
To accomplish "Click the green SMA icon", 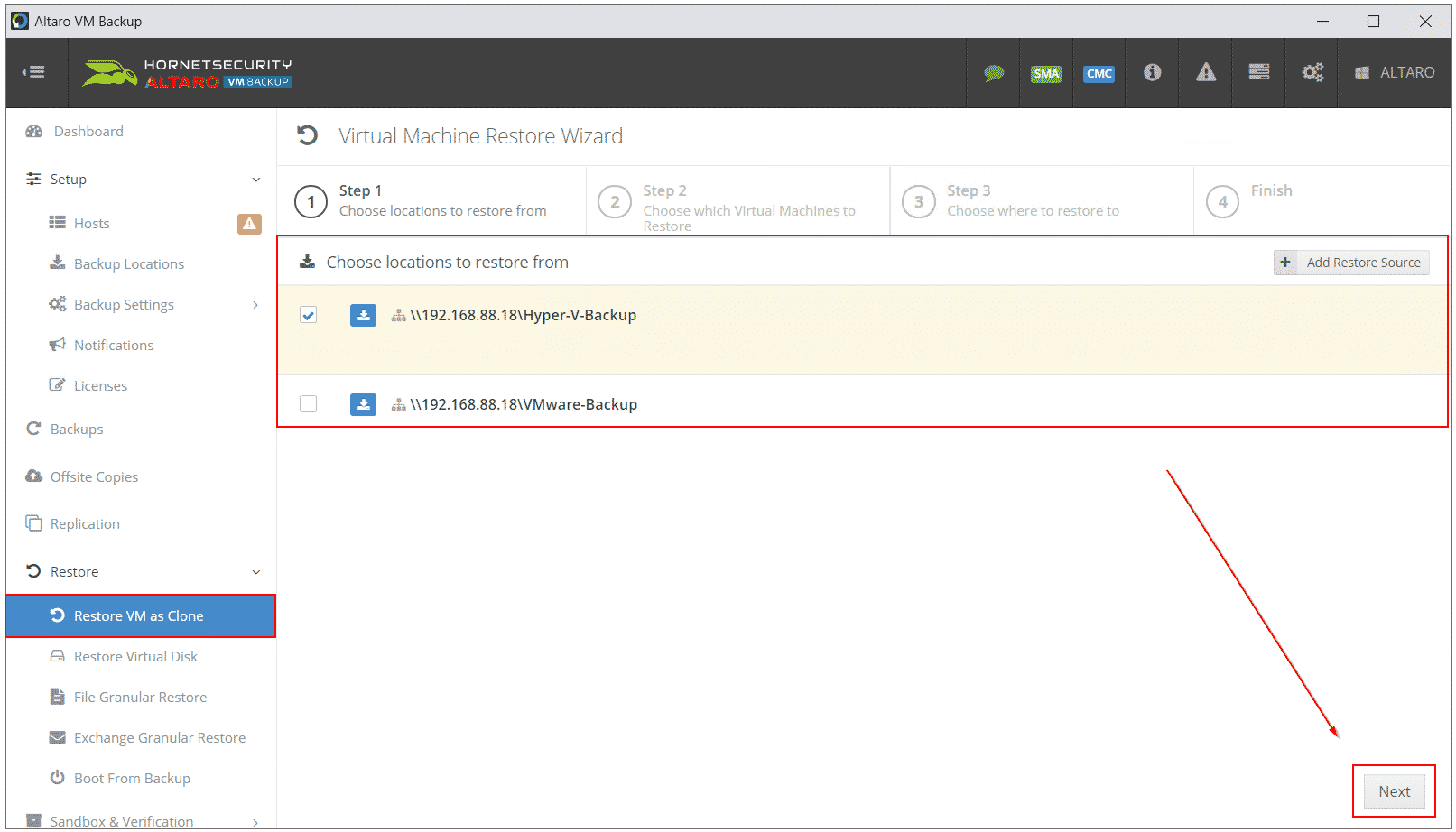I will [1046, 73].
